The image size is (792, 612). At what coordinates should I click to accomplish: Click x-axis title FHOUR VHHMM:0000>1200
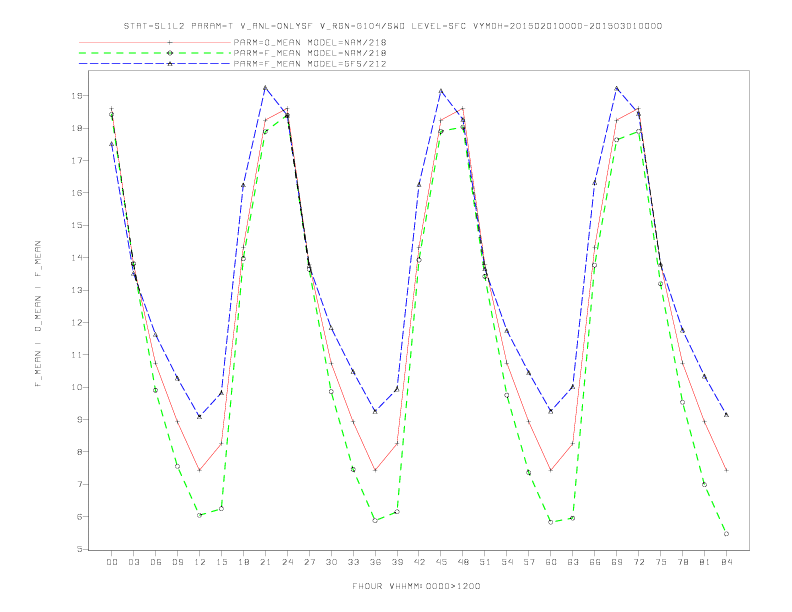(416, 586)
